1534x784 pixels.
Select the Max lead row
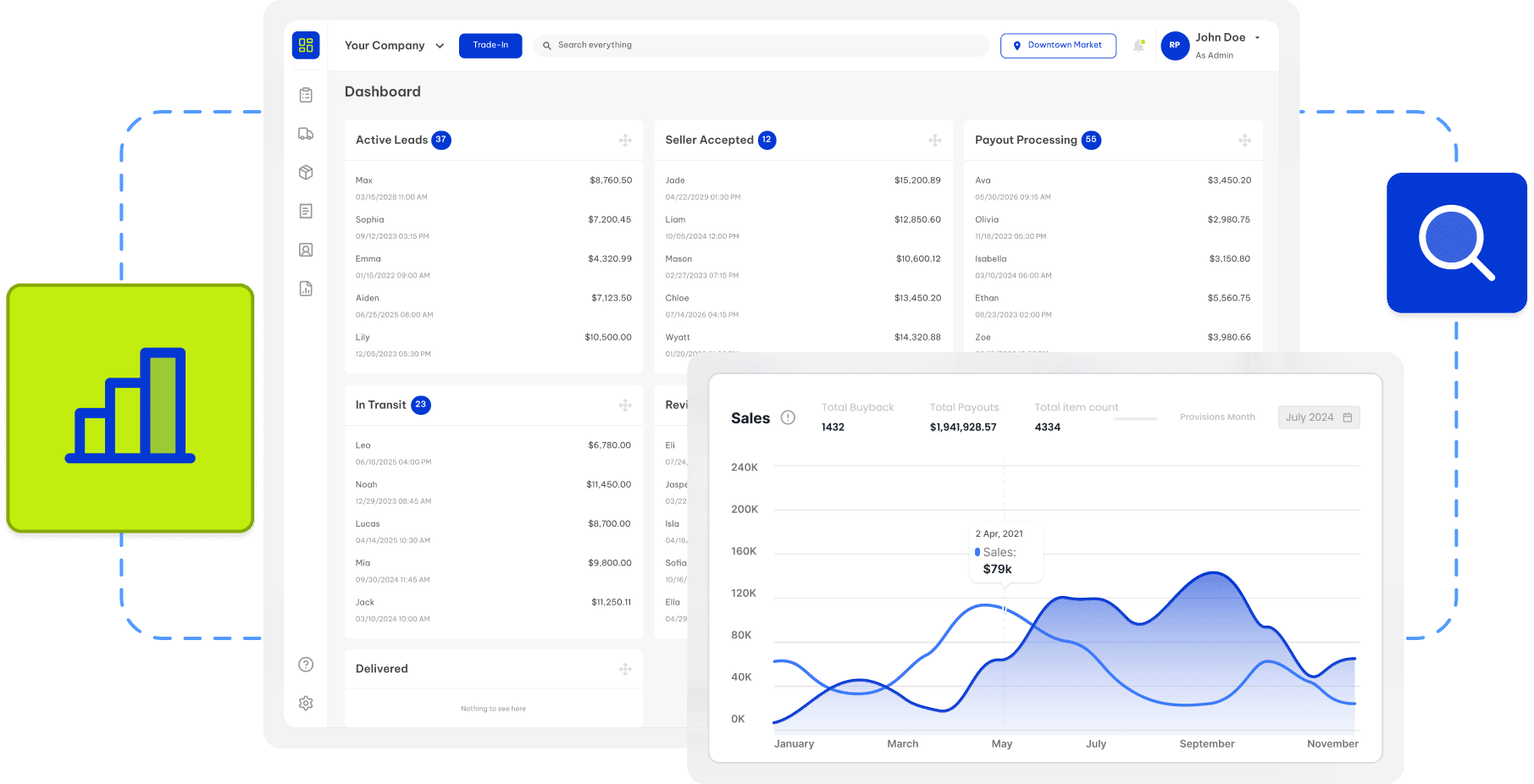494,189
